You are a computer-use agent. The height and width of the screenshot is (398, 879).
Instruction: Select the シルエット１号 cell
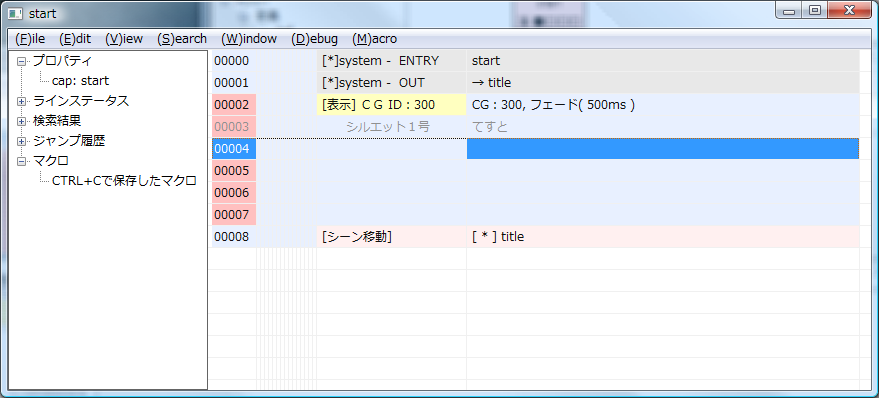point(391,127)
